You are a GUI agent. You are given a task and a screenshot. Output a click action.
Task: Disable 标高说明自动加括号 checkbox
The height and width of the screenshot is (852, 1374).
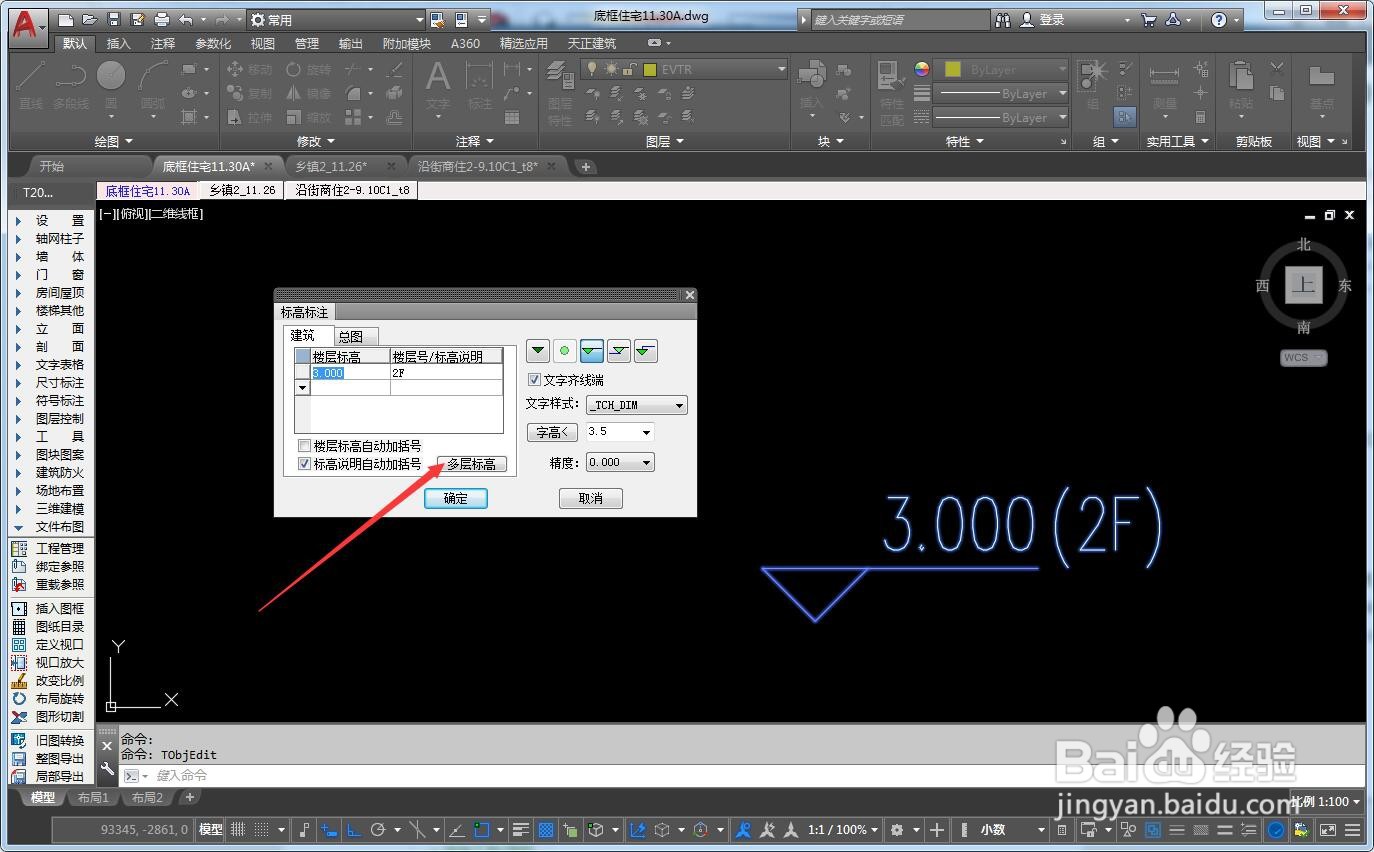(x=305, y=464)
